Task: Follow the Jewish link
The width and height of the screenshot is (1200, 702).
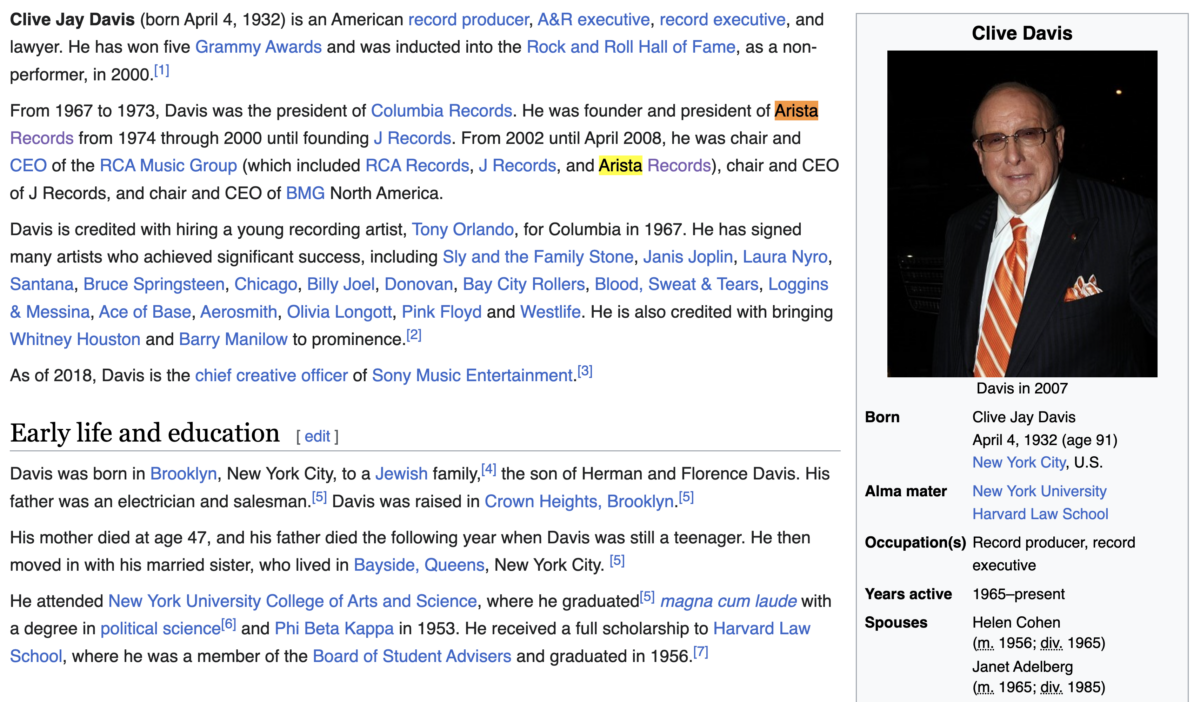Action: tap(402, 473)
